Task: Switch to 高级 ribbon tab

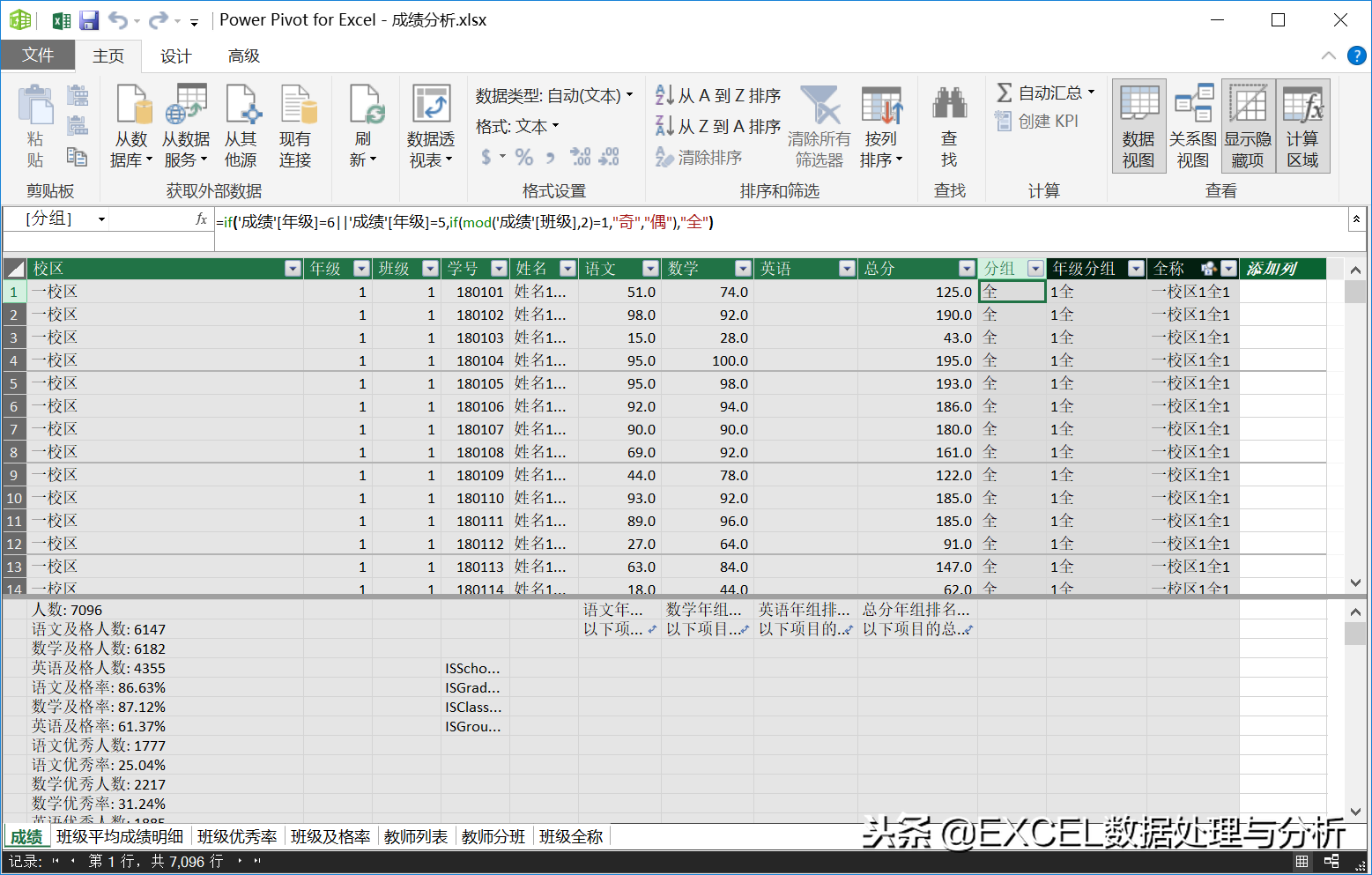Action: pyautogui.click(x=244, y=56)
